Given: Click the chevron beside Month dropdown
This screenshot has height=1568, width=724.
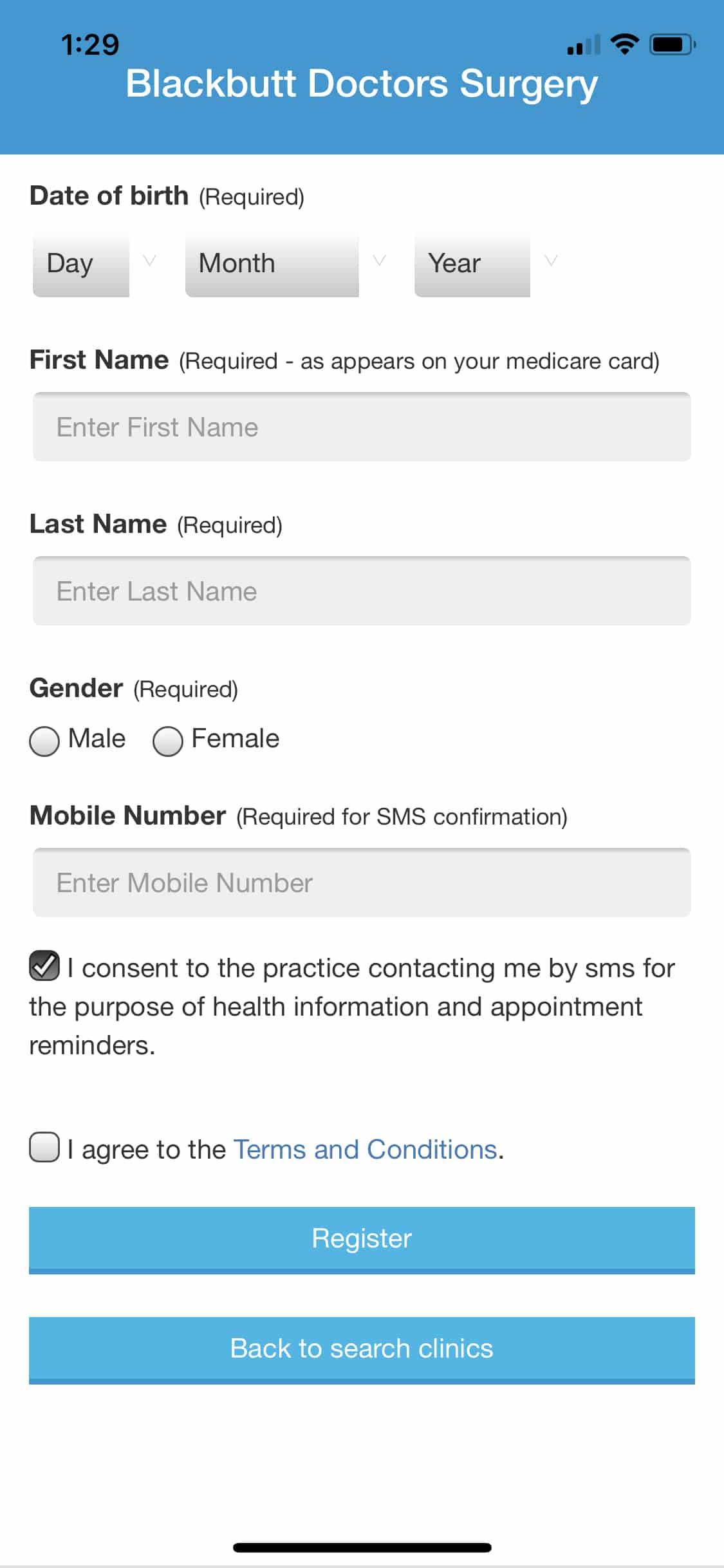Looking at the screenshot, I should click(x=380, y=261).
